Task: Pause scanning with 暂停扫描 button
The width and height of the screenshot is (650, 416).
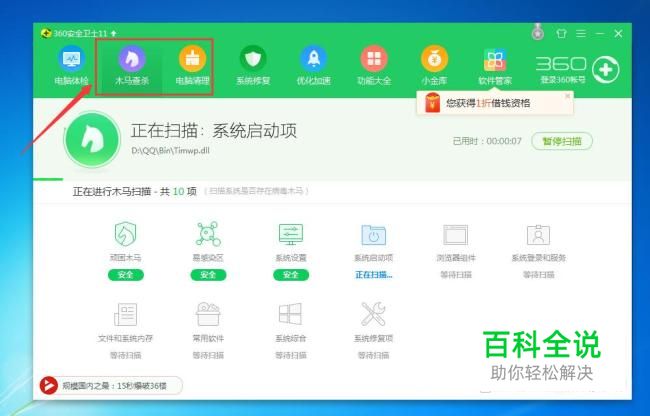Action: pos(562,141)
